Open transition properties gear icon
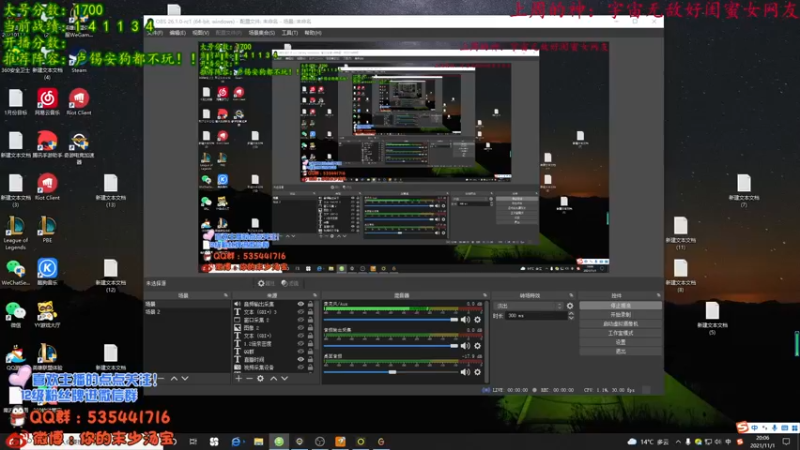 [x=570, y=306]
